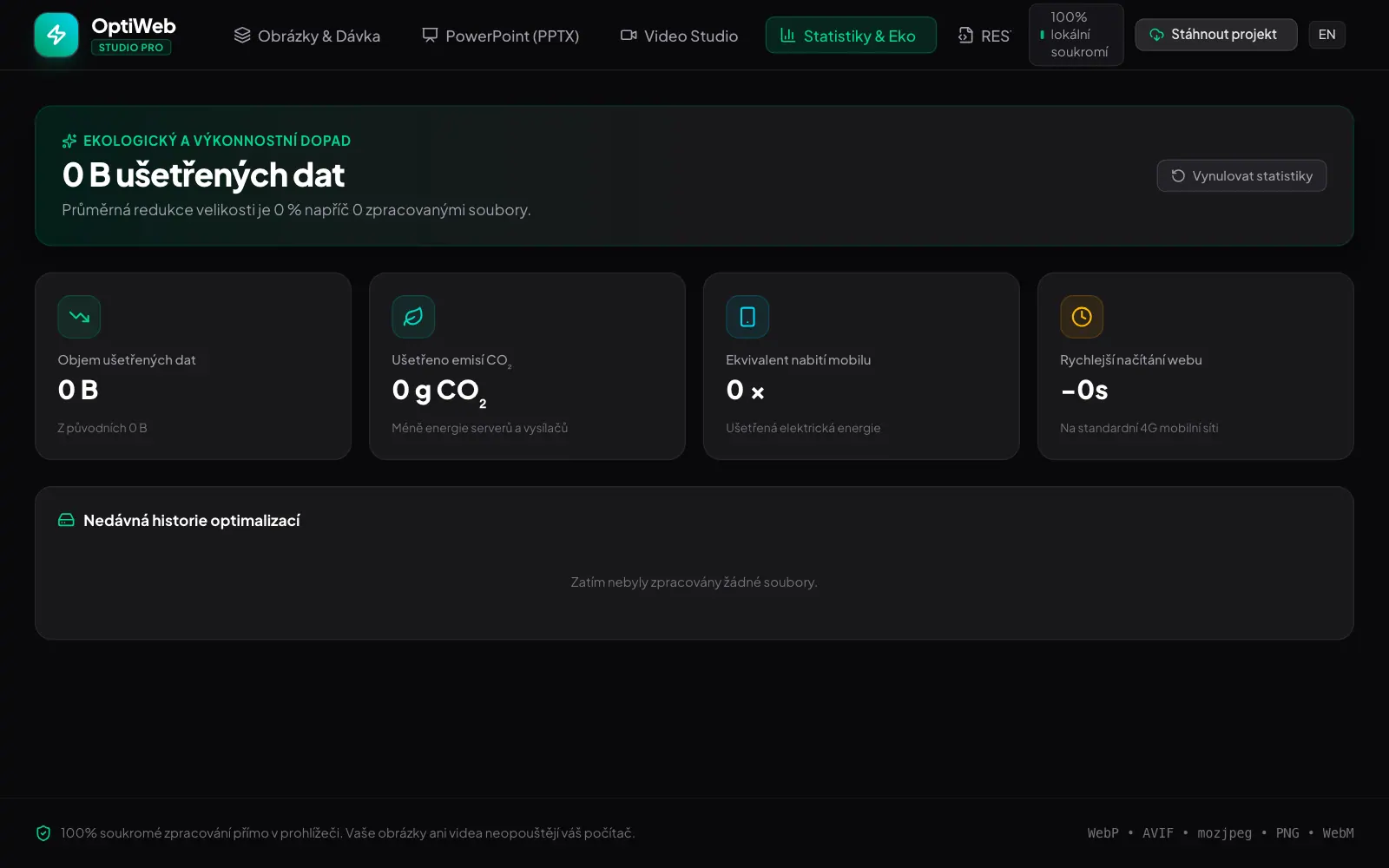Click the drive icon beside Nedávná historie optimalizací
This screenshot has width=1389, height=868.
66,520
